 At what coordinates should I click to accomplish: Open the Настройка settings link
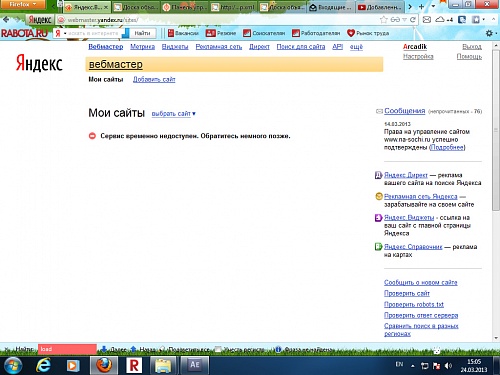(x=418, y=56)
